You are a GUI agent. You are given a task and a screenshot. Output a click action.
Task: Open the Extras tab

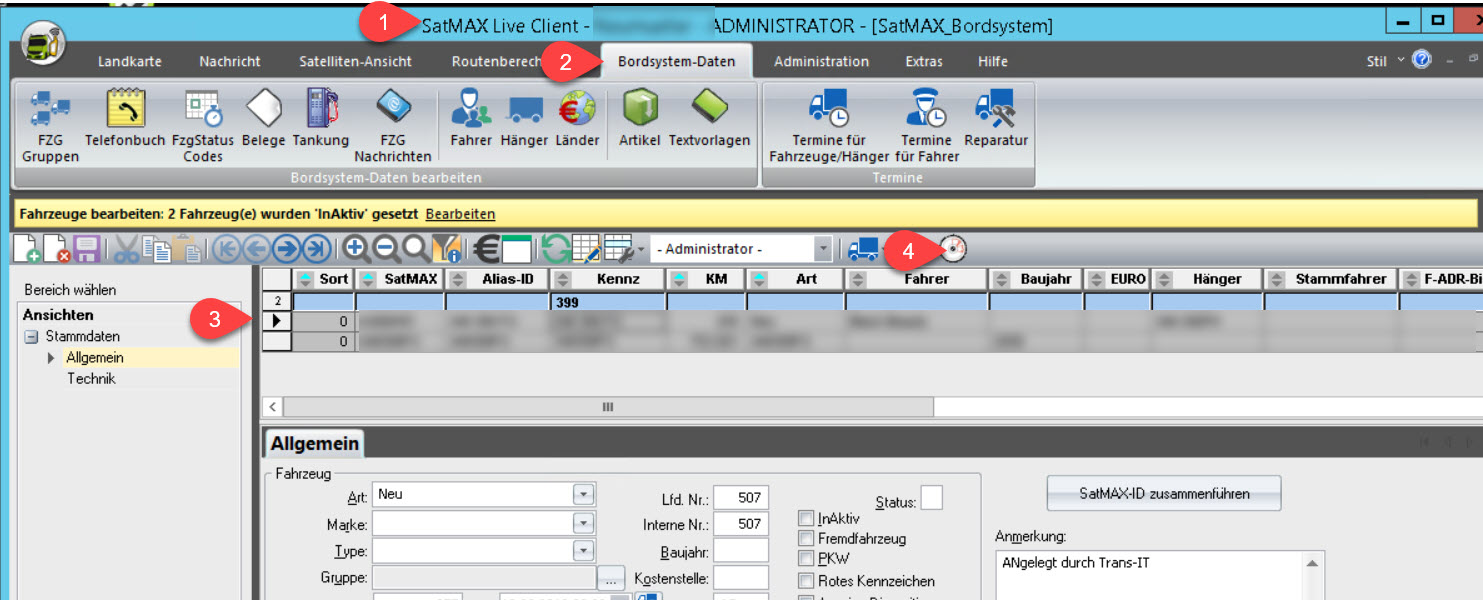coord(924,62)
